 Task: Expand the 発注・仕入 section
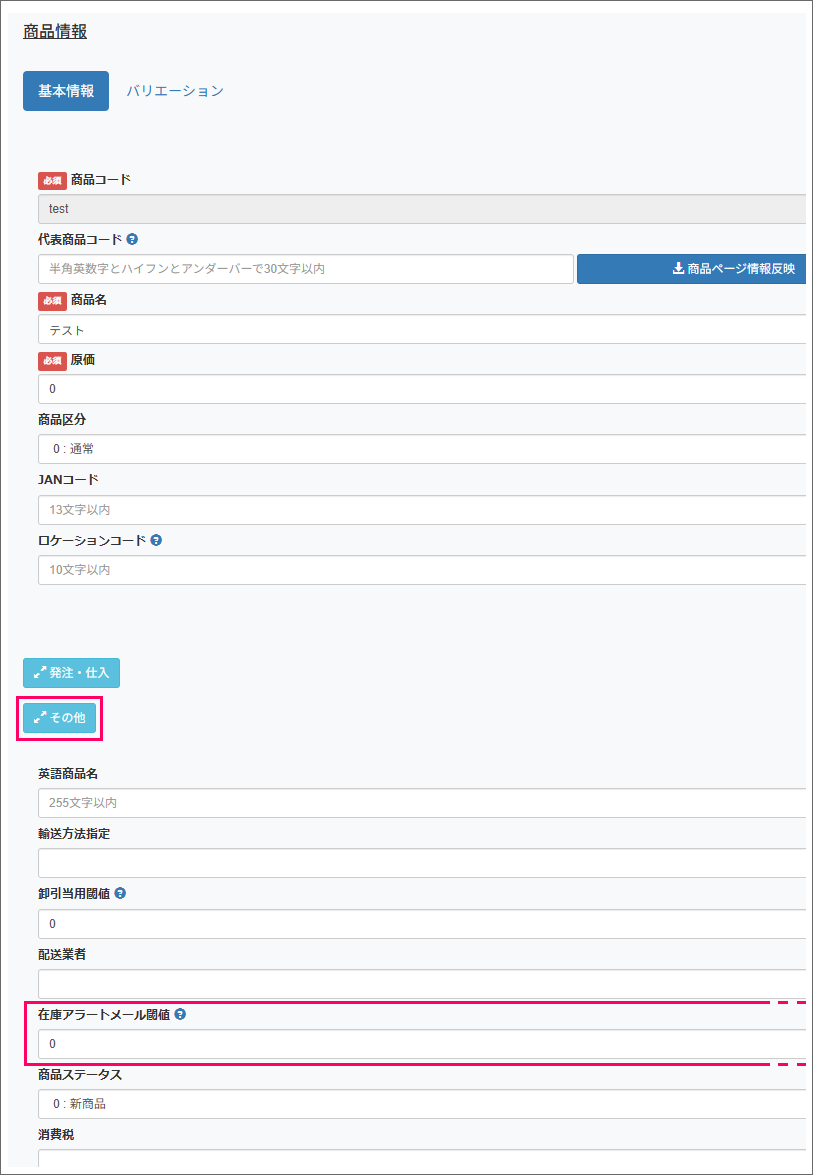coord(71,673)
